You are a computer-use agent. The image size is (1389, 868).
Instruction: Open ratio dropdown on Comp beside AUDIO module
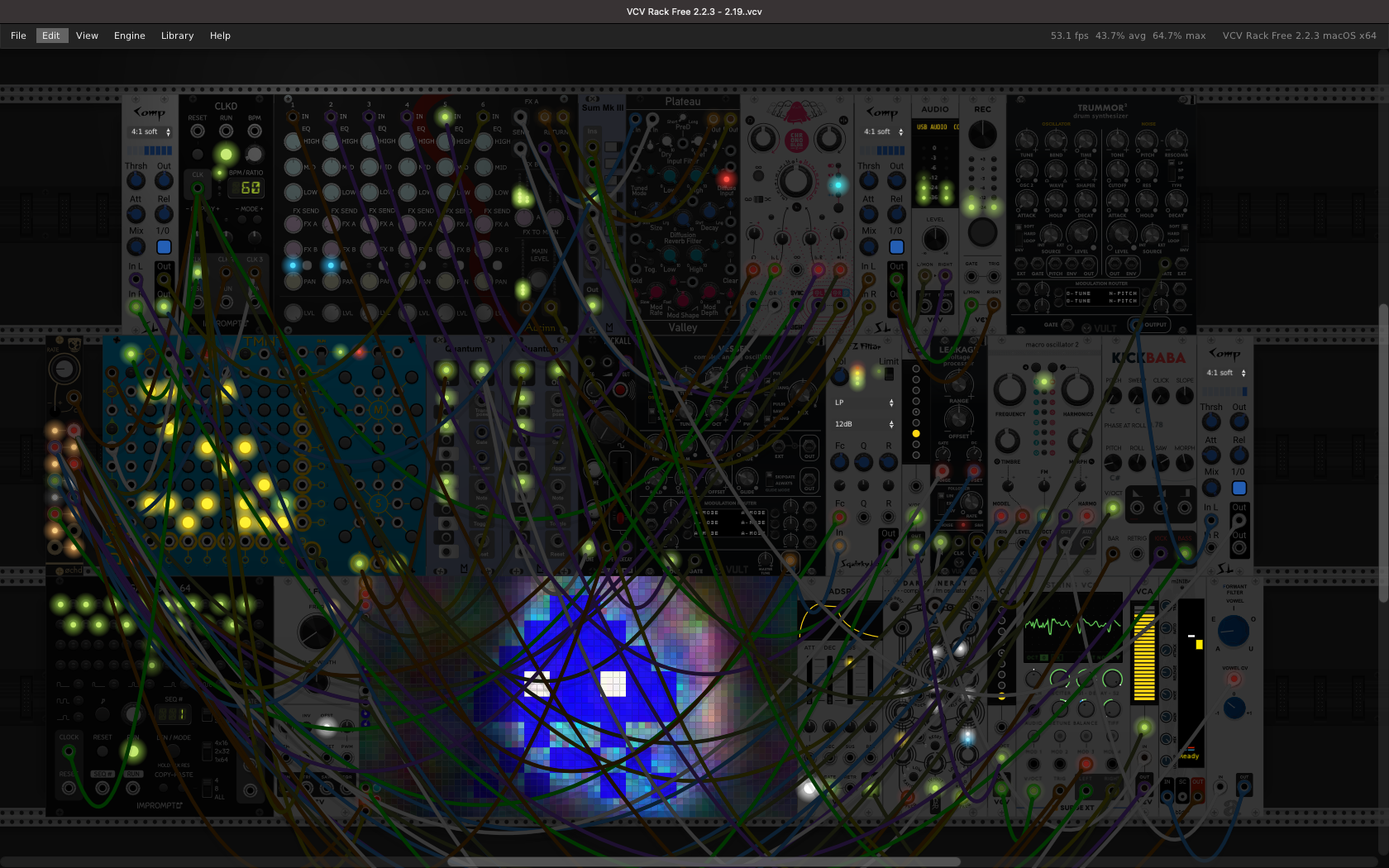883,131
